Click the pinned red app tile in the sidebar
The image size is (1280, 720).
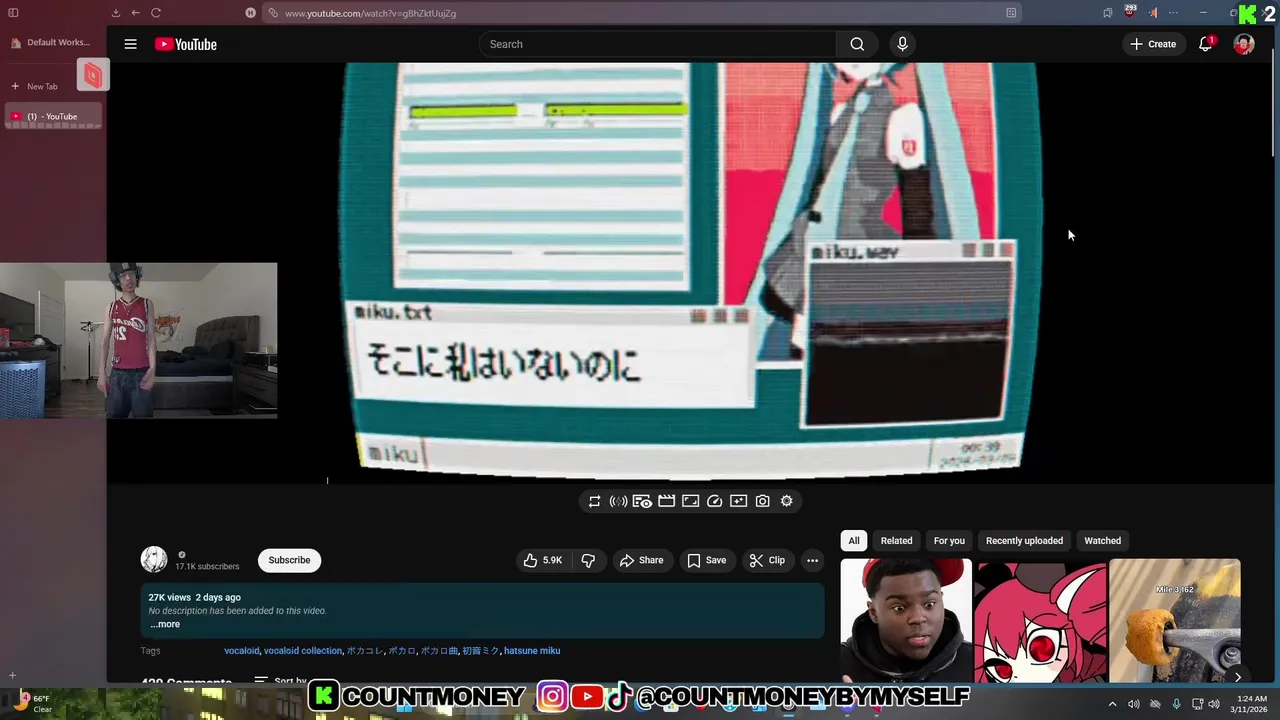point(93,75)
